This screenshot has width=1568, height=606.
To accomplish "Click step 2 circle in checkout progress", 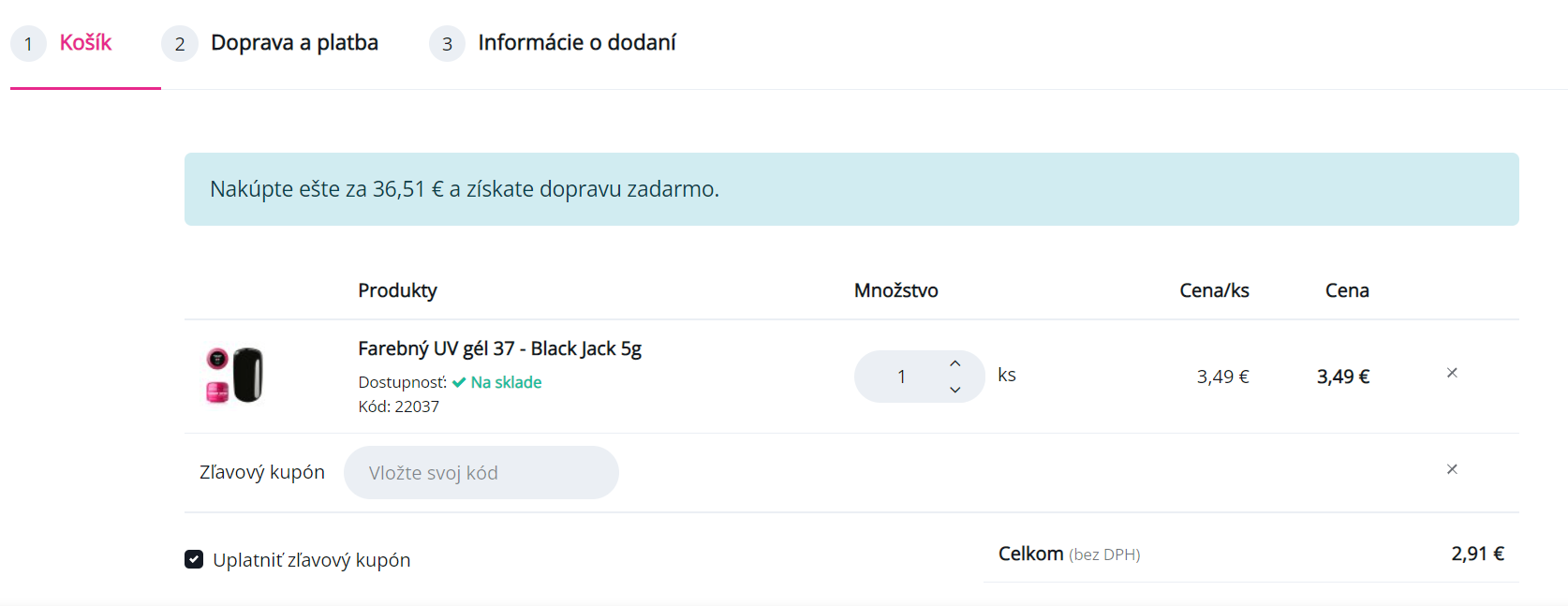I will pos(179,43).
